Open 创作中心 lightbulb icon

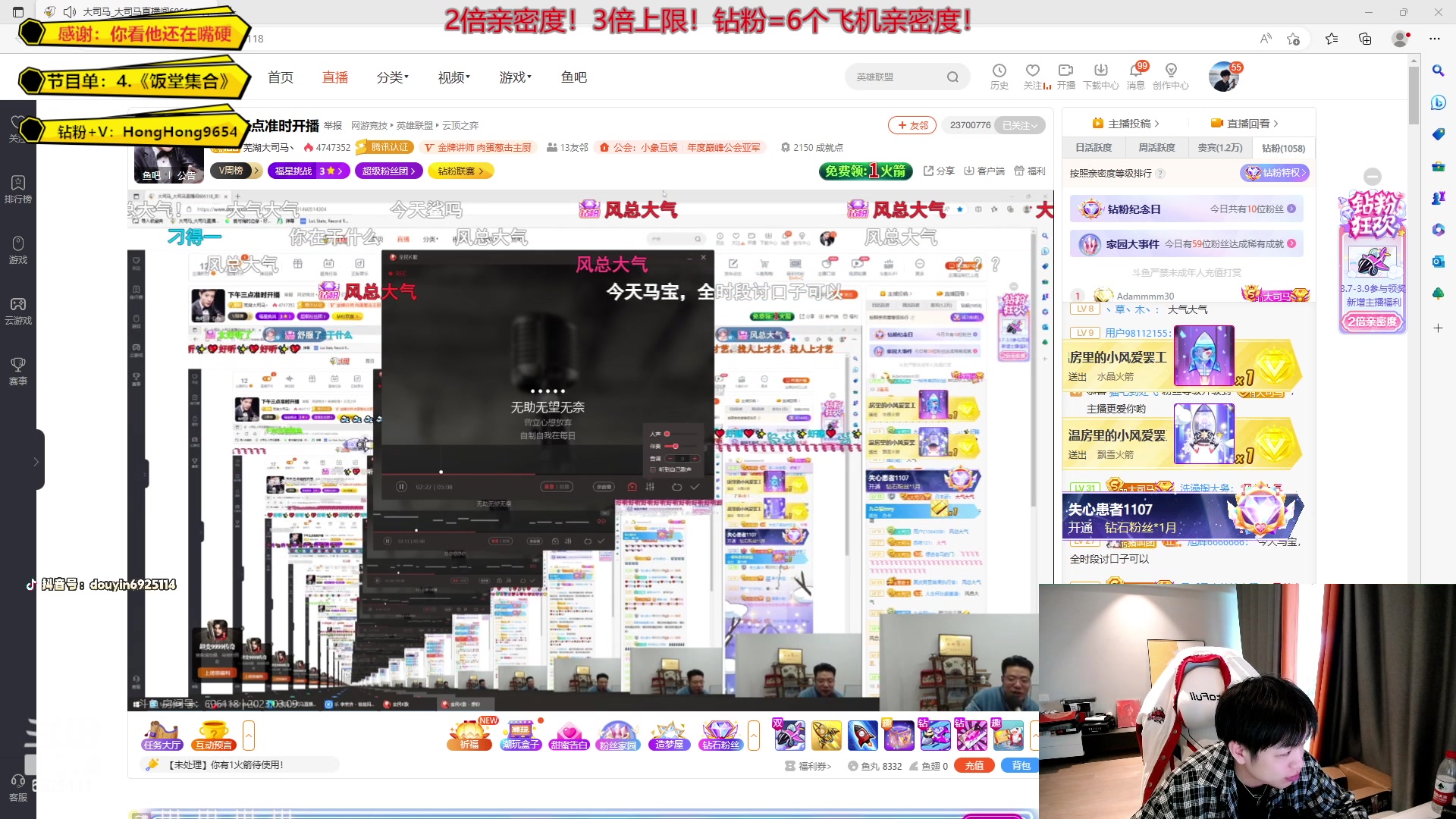click(x=1171, y=76)
